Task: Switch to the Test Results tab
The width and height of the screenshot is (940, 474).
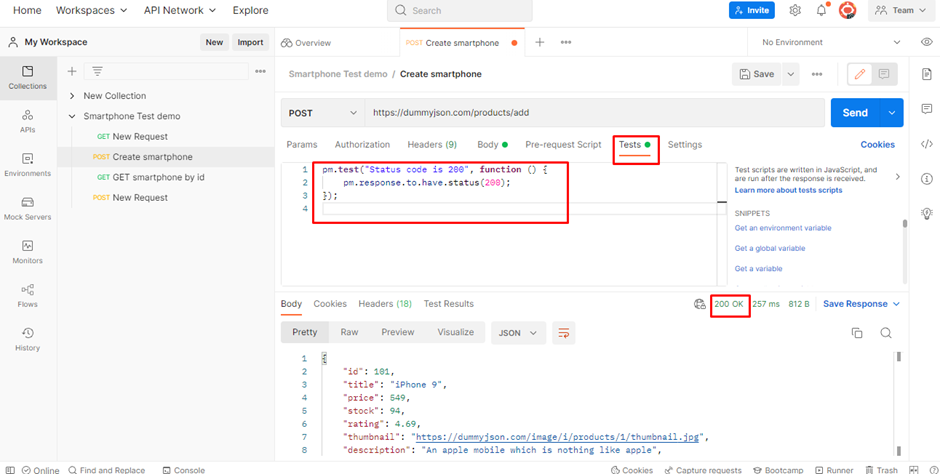Action: click(448, 304)
